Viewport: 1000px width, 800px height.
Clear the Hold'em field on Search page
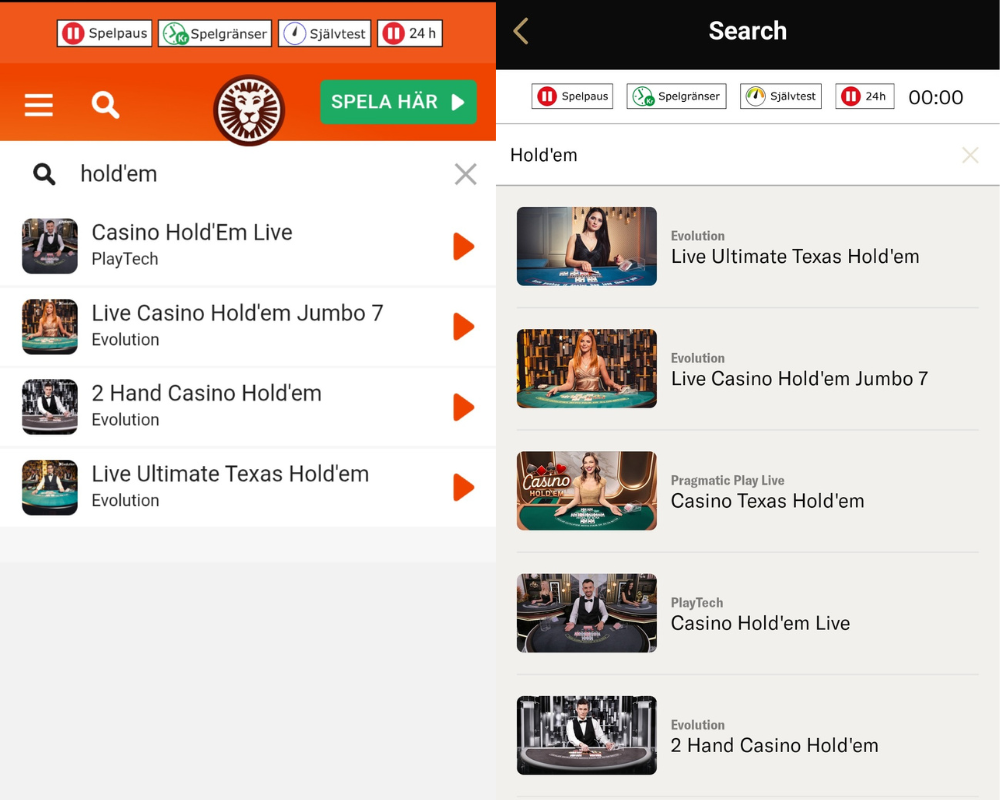click(x=969, y=155)
